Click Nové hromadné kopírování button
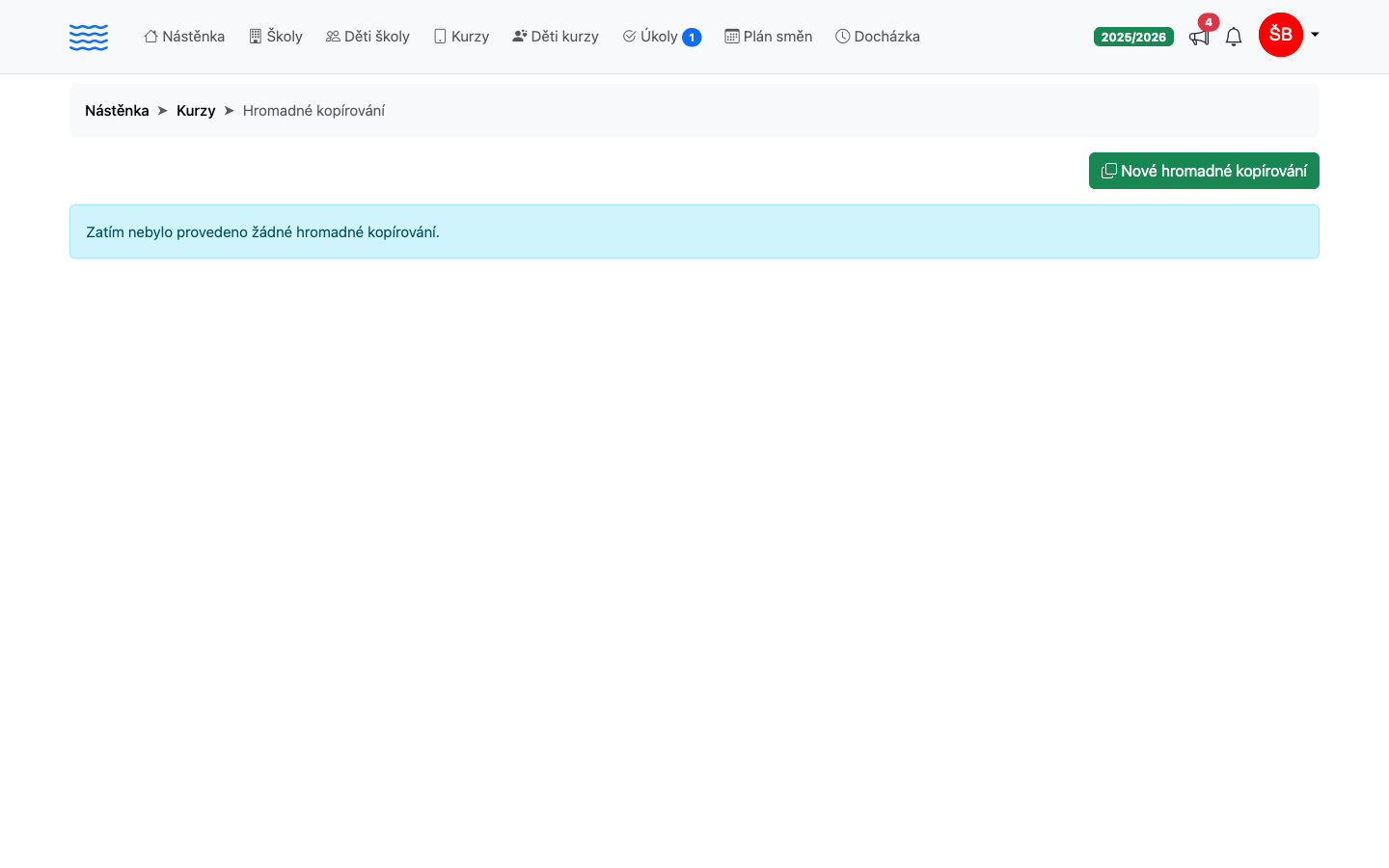Image resolution: width=1389 pixels, height=868 pixels. 1204,171
